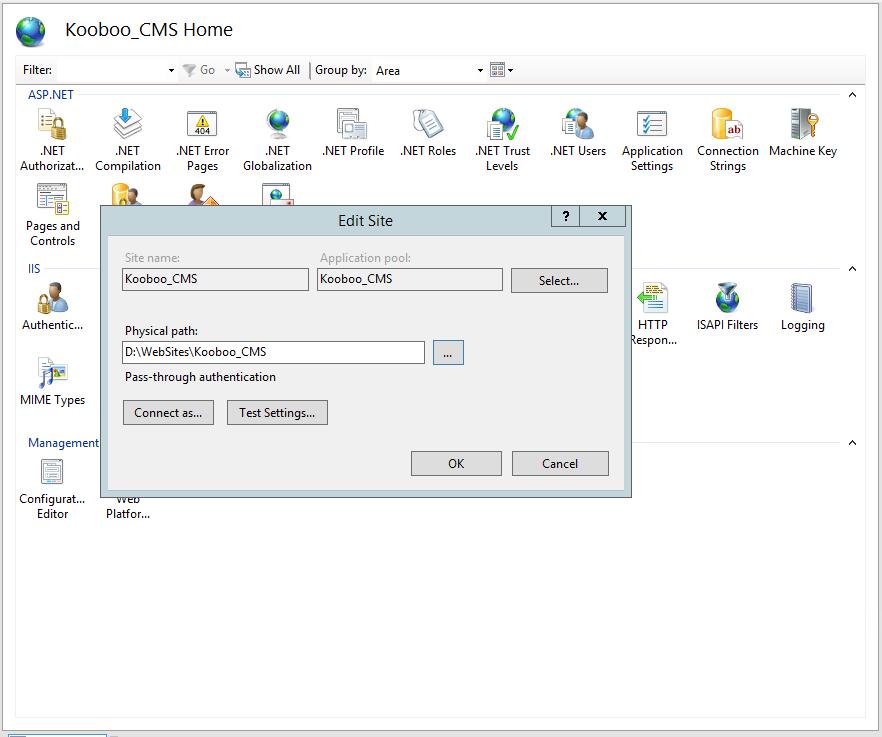Click the Management group heading

click(x=63, y=443)
